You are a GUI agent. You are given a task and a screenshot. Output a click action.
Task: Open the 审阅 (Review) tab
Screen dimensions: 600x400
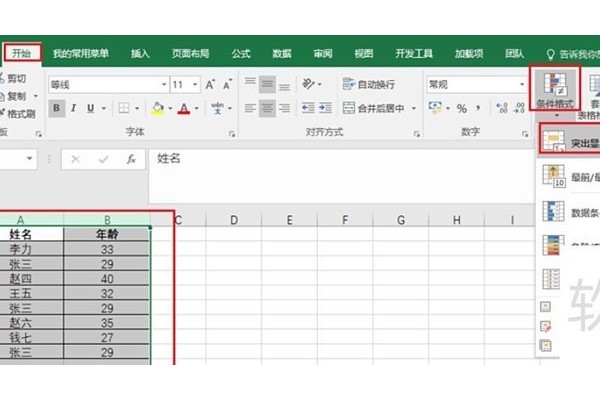click(323, 54)
